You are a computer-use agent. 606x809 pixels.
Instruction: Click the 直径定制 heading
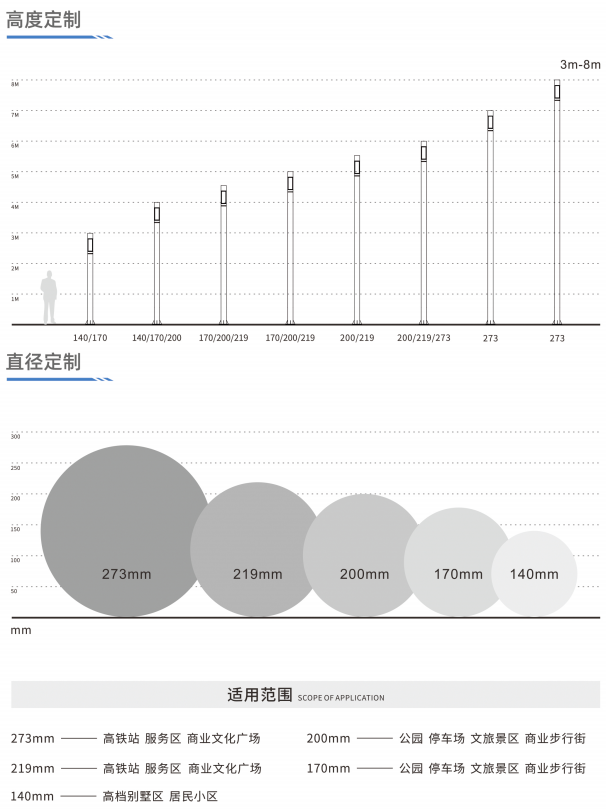pos(43,362)
